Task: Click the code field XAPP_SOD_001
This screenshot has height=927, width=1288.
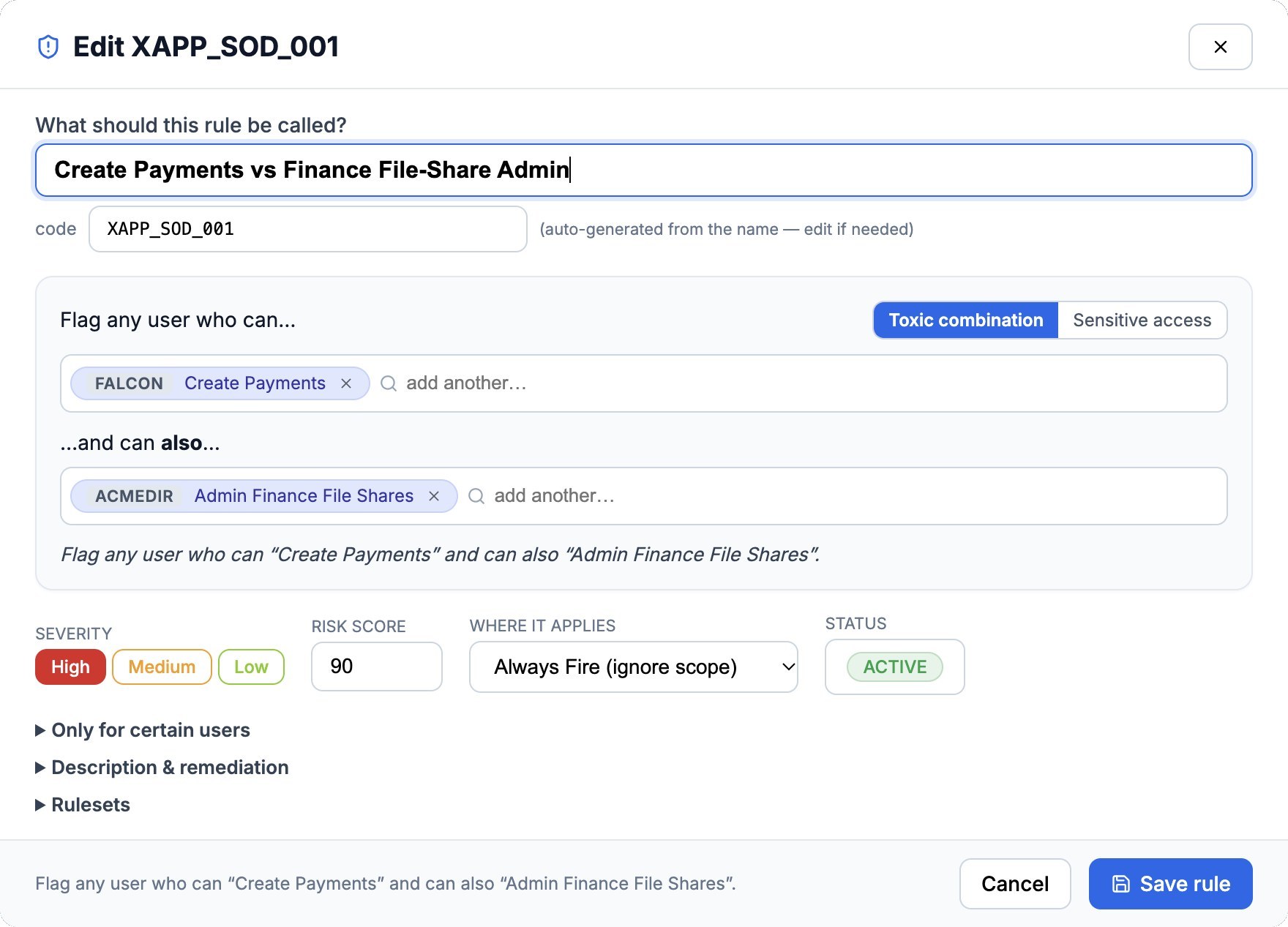Action: click(x=308, y=229)
